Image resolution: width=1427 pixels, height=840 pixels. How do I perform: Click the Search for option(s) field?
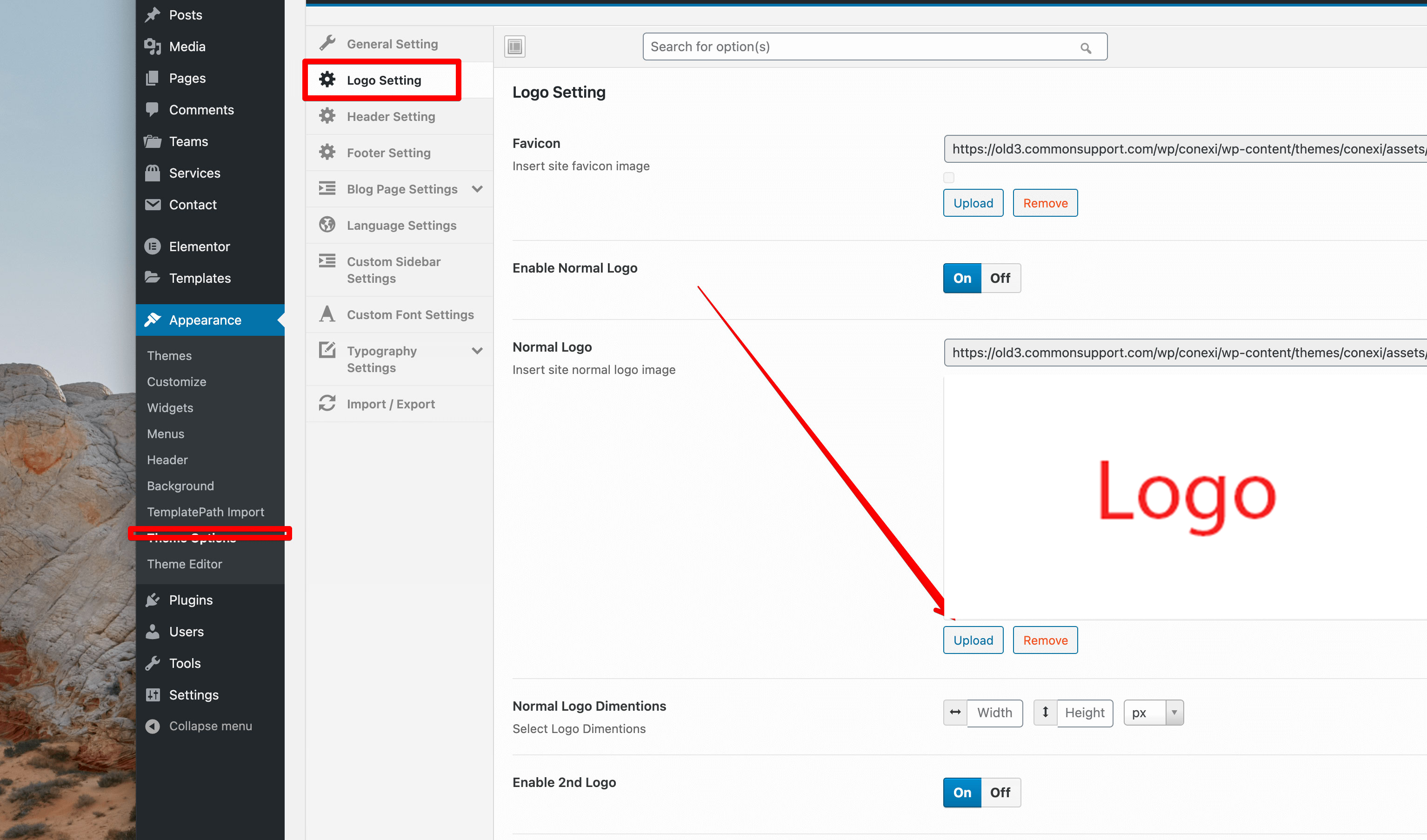click(x=861, y=47)
